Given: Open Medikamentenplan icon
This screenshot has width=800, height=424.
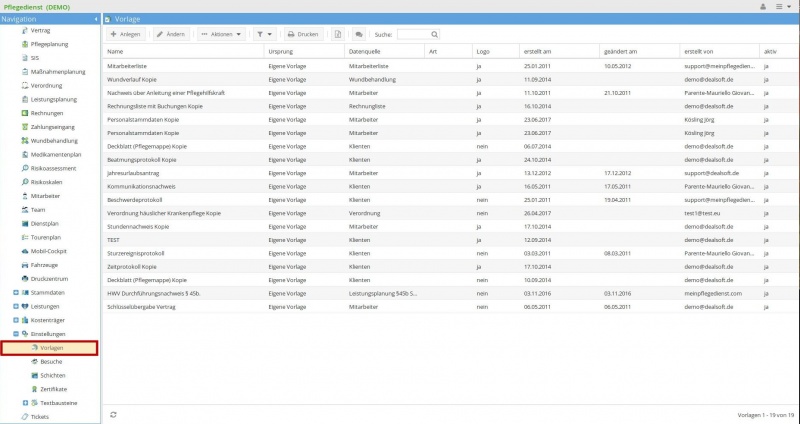Looking at the screenshot, I should (x=25, y=155).
